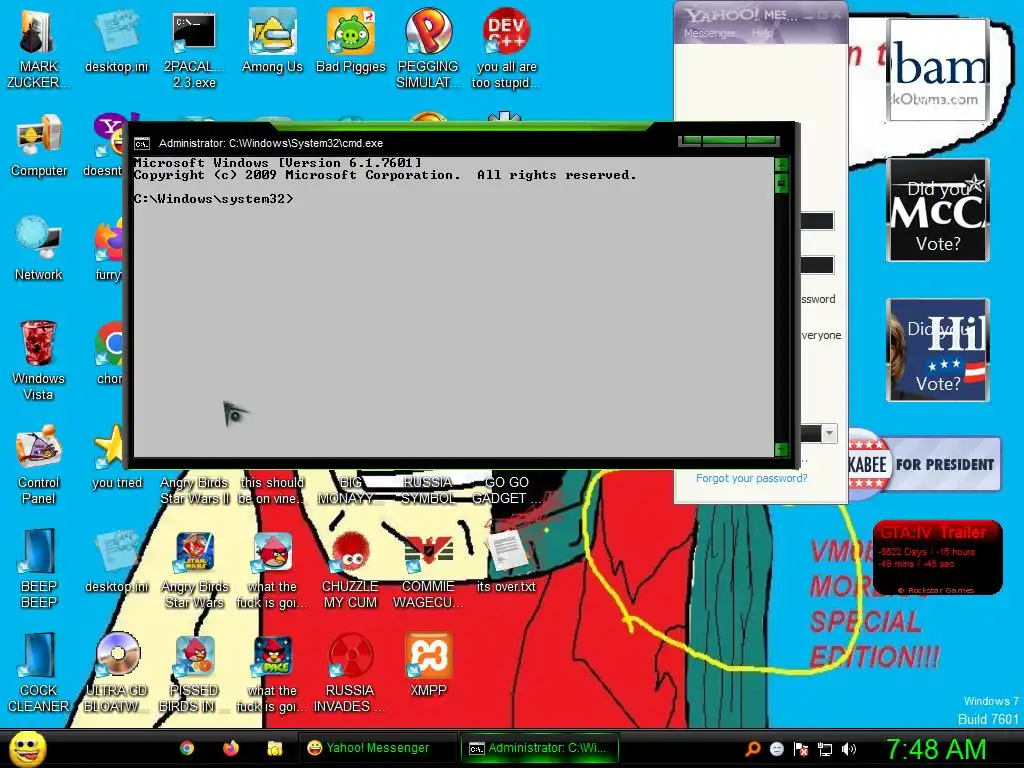The height and width of the screenshot is (768, 1024).
Task: Click the Obama gadget thumbnail
Action: (937, 70)
